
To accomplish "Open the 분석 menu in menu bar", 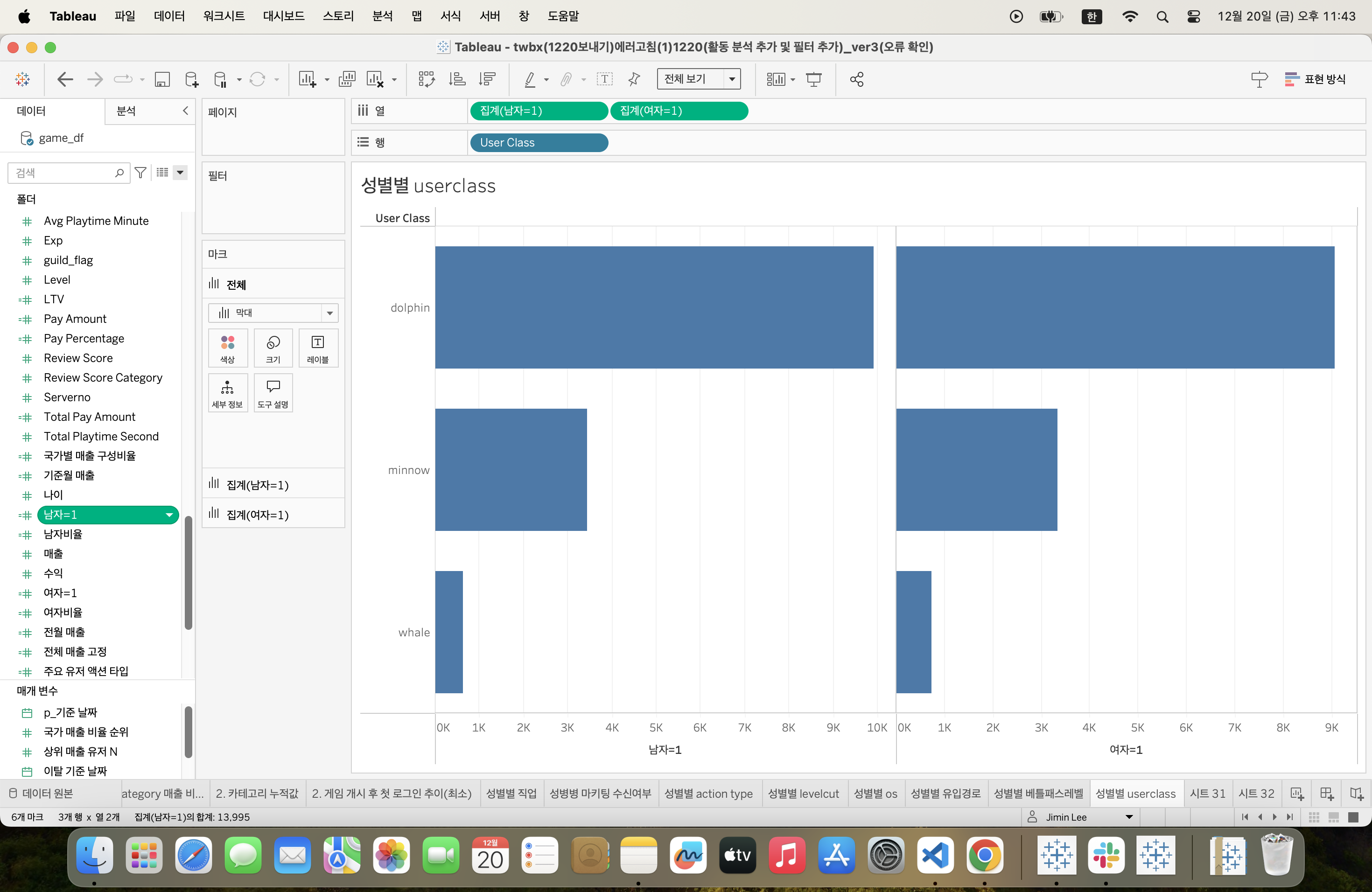I will (382, 16).
